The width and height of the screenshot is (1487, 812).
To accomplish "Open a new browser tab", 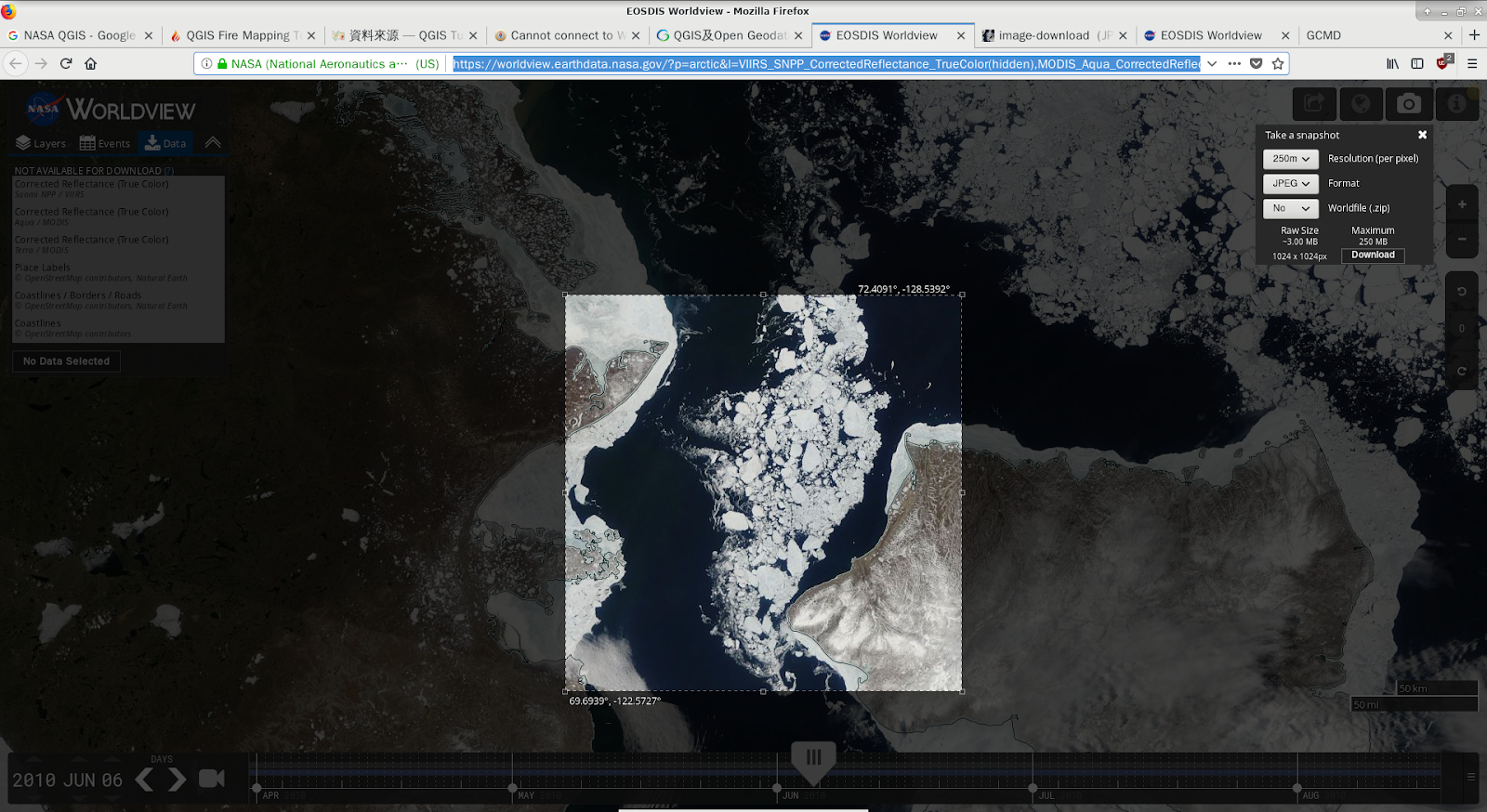I will click(1474, 35).
